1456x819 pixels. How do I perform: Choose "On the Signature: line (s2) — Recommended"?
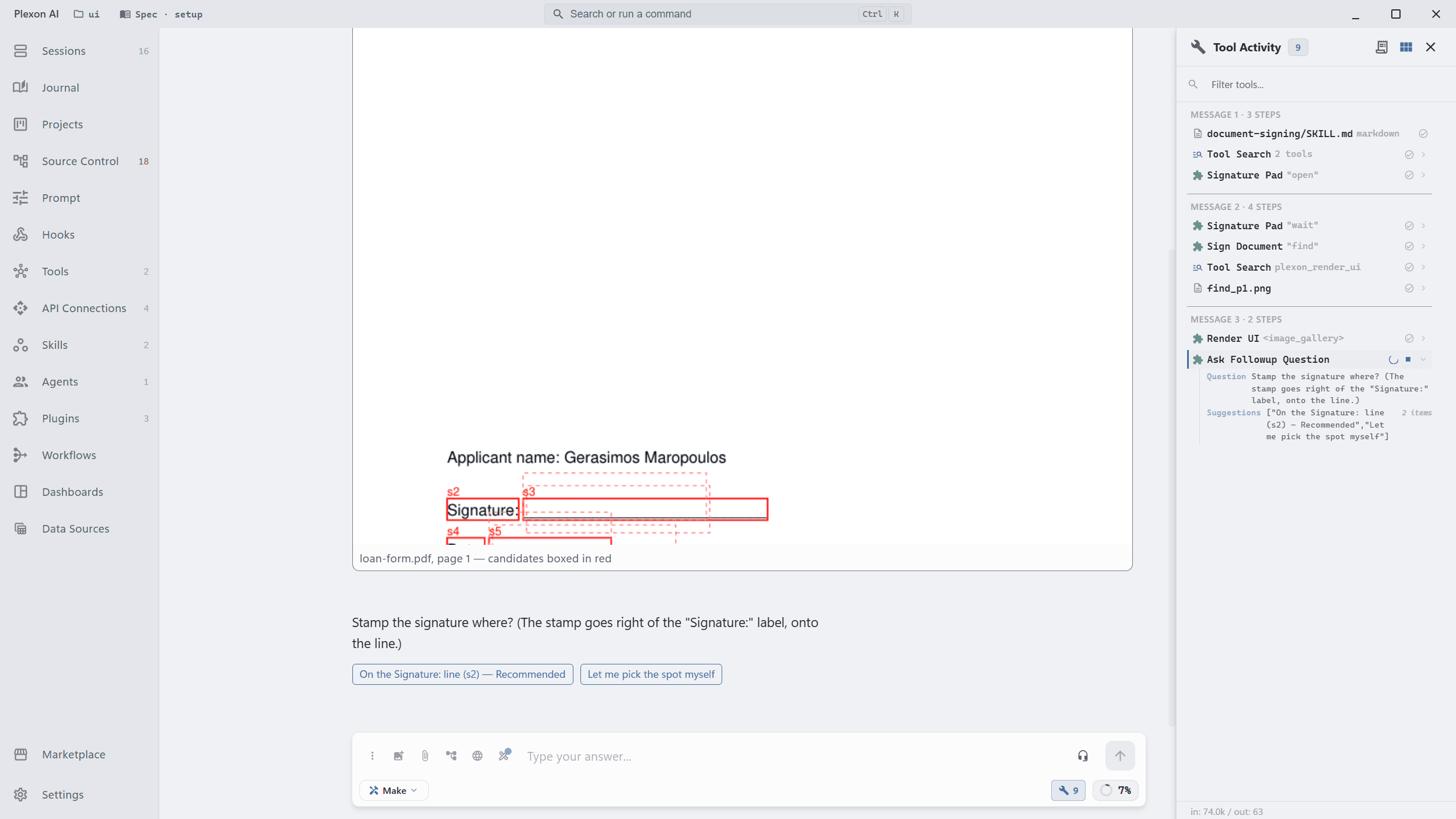pos(463,674)
